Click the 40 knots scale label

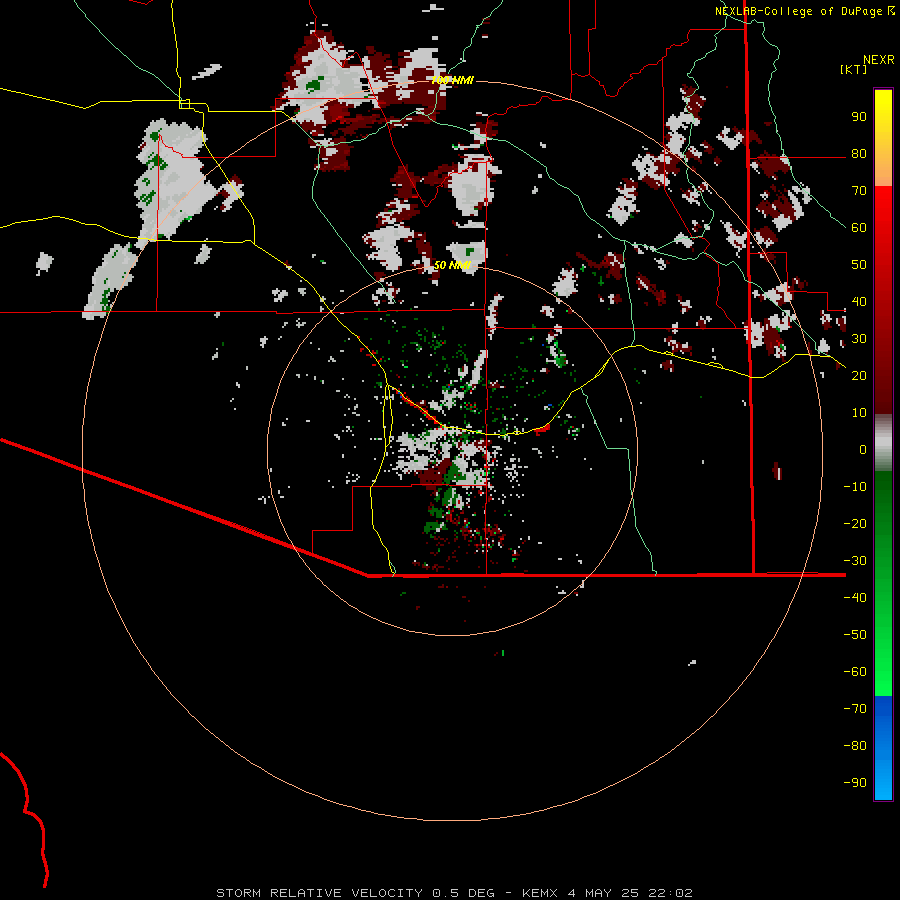tap(859, 301)
